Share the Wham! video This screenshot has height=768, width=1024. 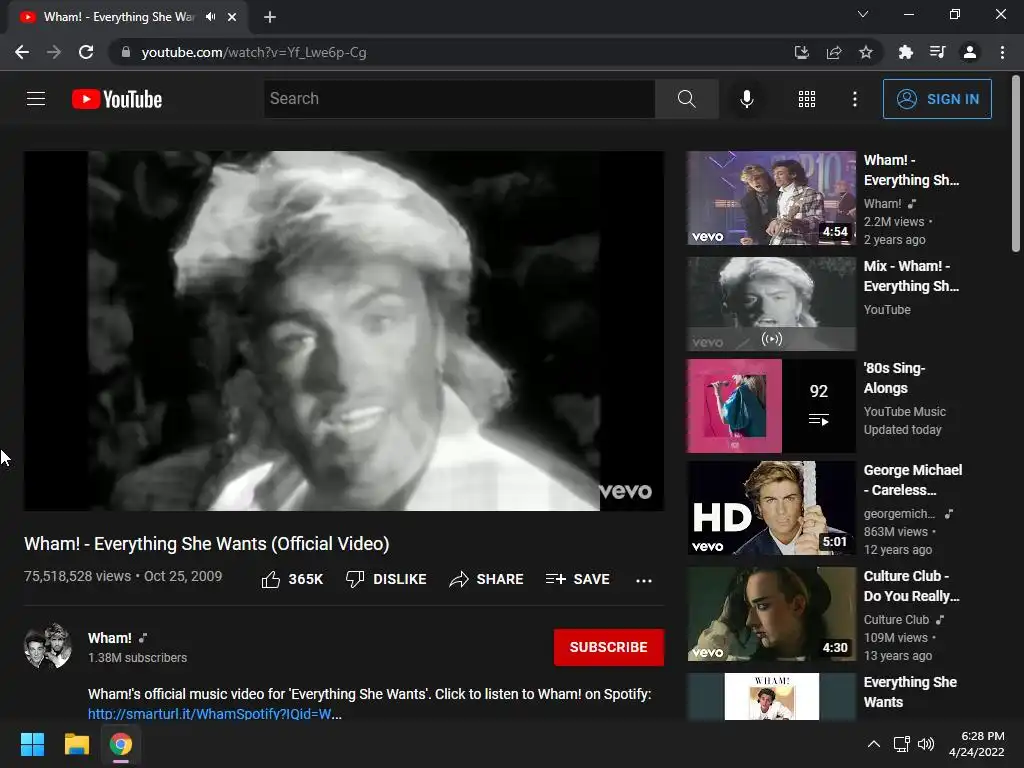click(487, 579)
